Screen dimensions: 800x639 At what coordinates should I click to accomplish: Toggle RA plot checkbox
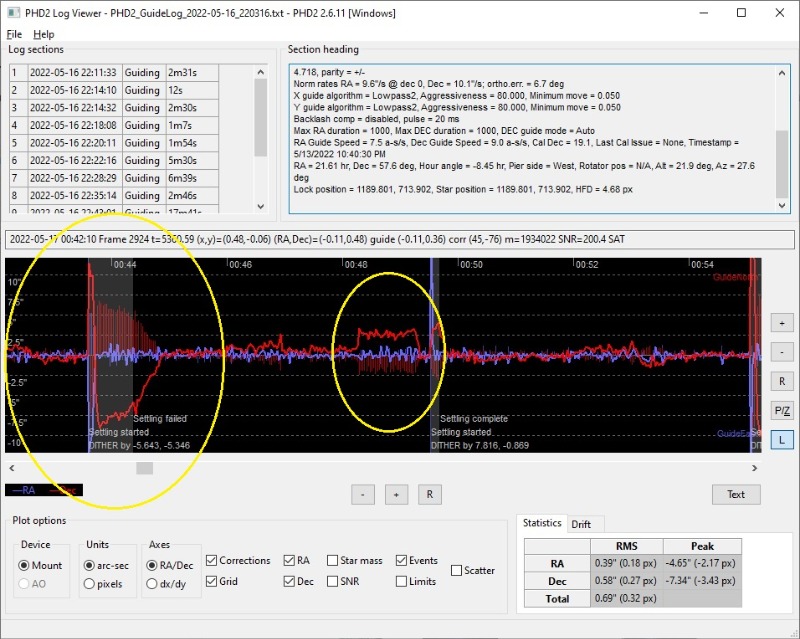[x=296, y=560]
